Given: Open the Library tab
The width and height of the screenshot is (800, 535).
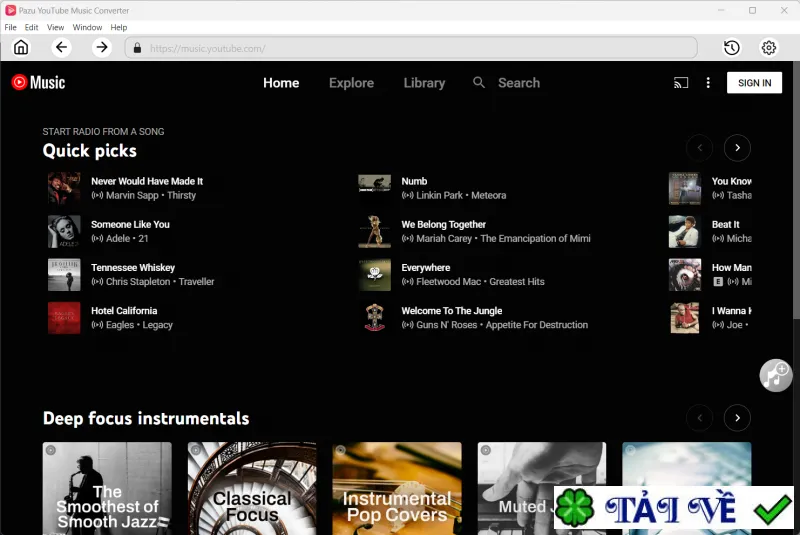Looking at the screenshot, I should click(x=424, y=83).
